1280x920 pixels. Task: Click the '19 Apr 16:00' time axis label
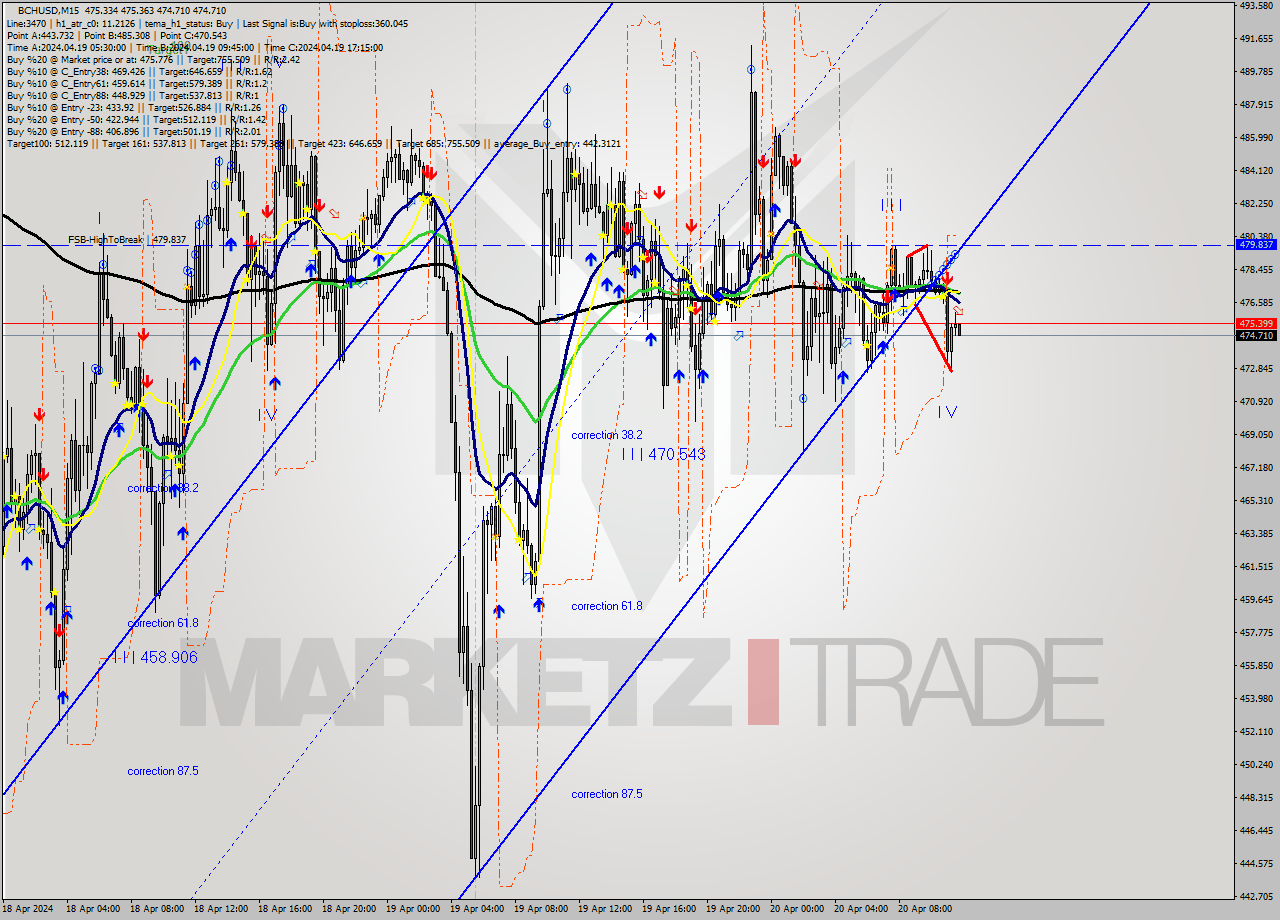(x=668, y=910)
